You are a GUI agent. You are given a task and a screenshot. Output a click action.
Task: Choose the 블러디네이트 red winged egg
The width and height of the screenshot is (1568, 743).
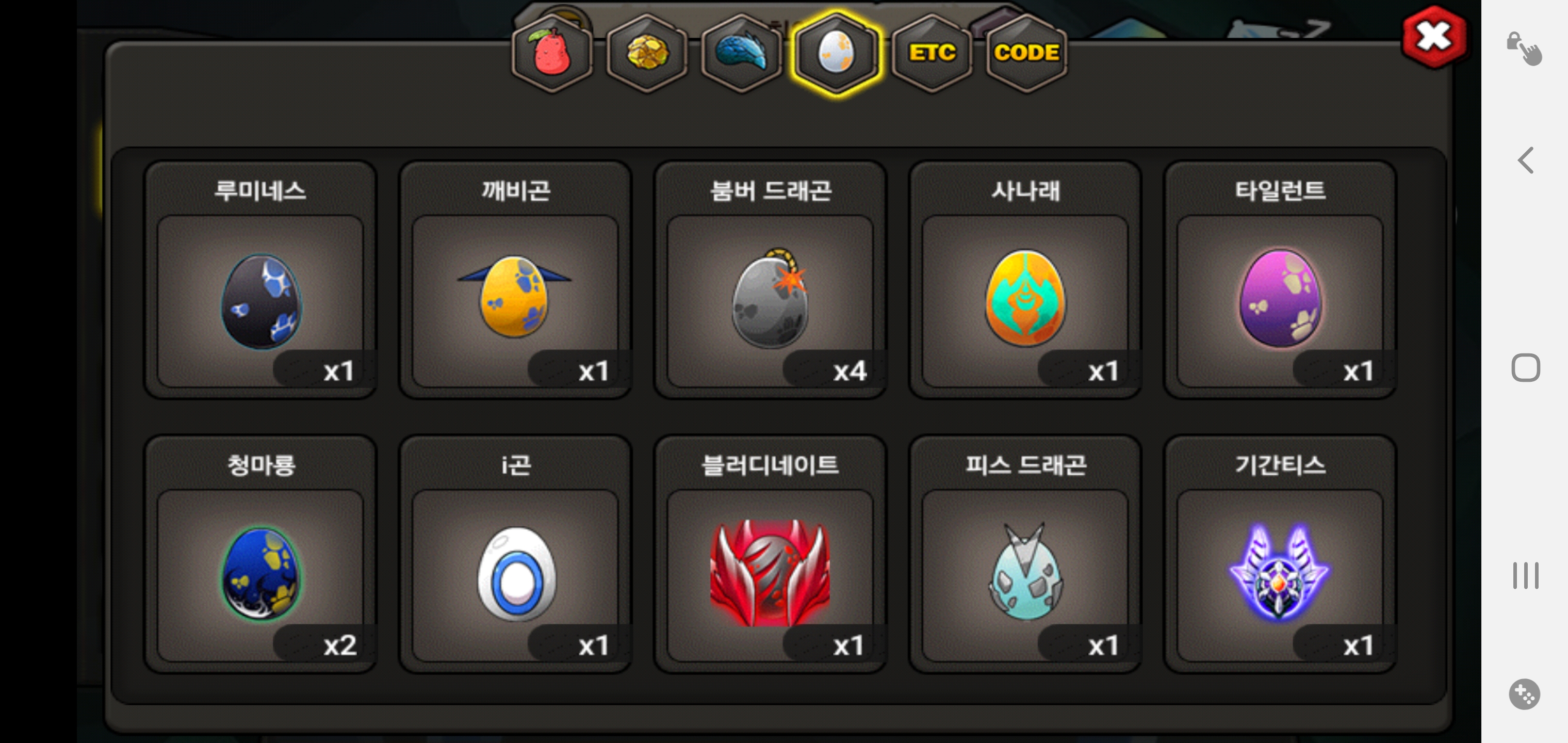pyautogui.click(x=770, y=554)
